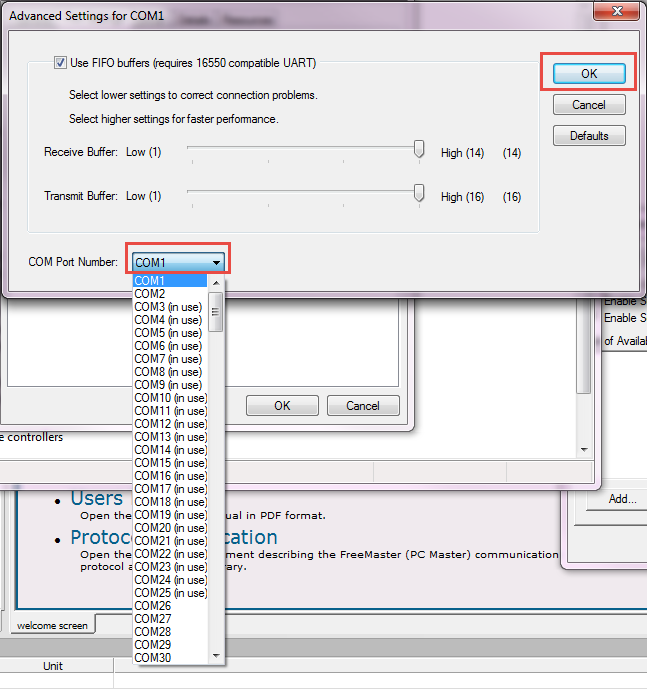Open the Protocol documentation link

(174, 537)
